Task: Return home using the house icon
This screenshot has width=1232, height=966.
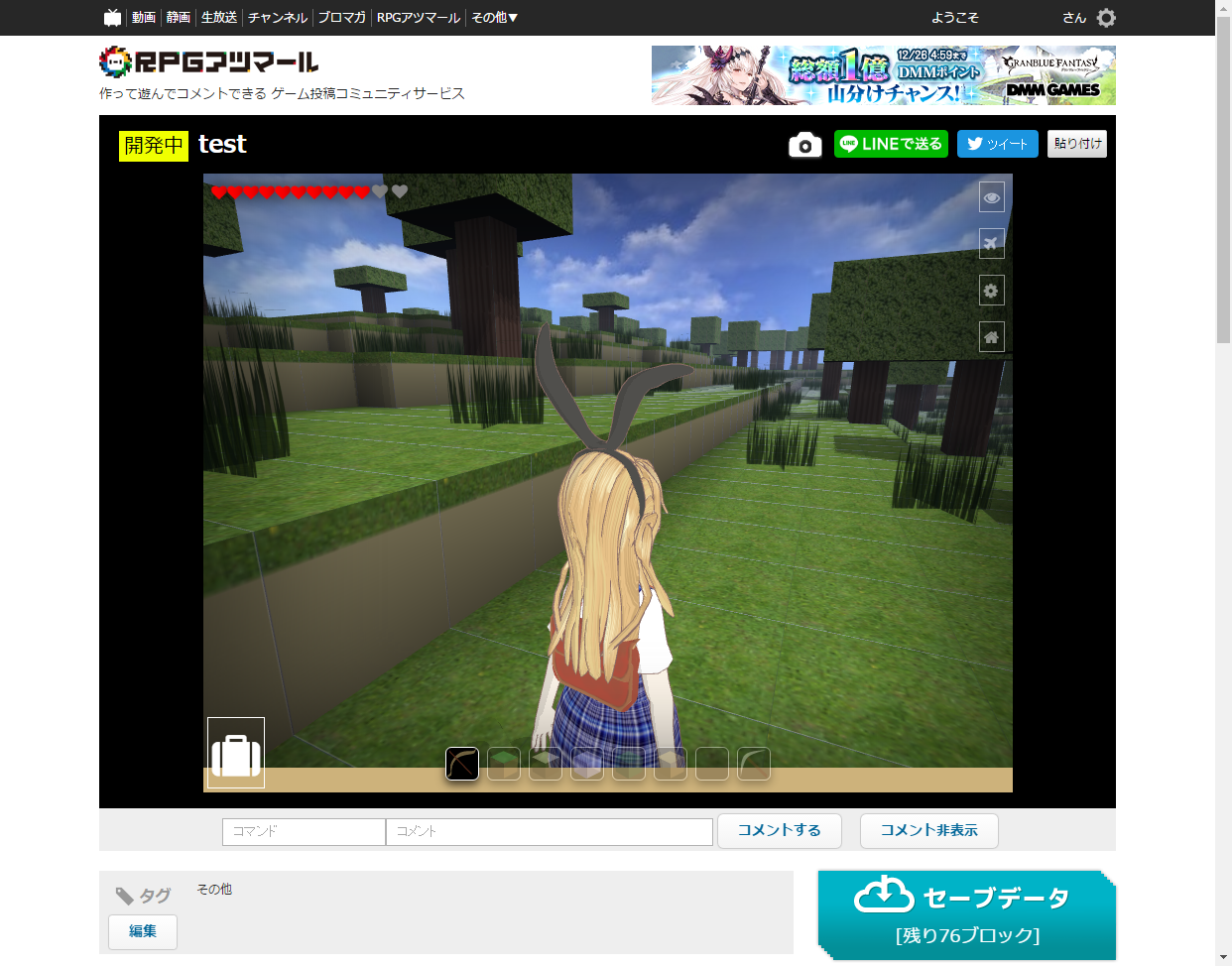Action: tap(991, 336)
